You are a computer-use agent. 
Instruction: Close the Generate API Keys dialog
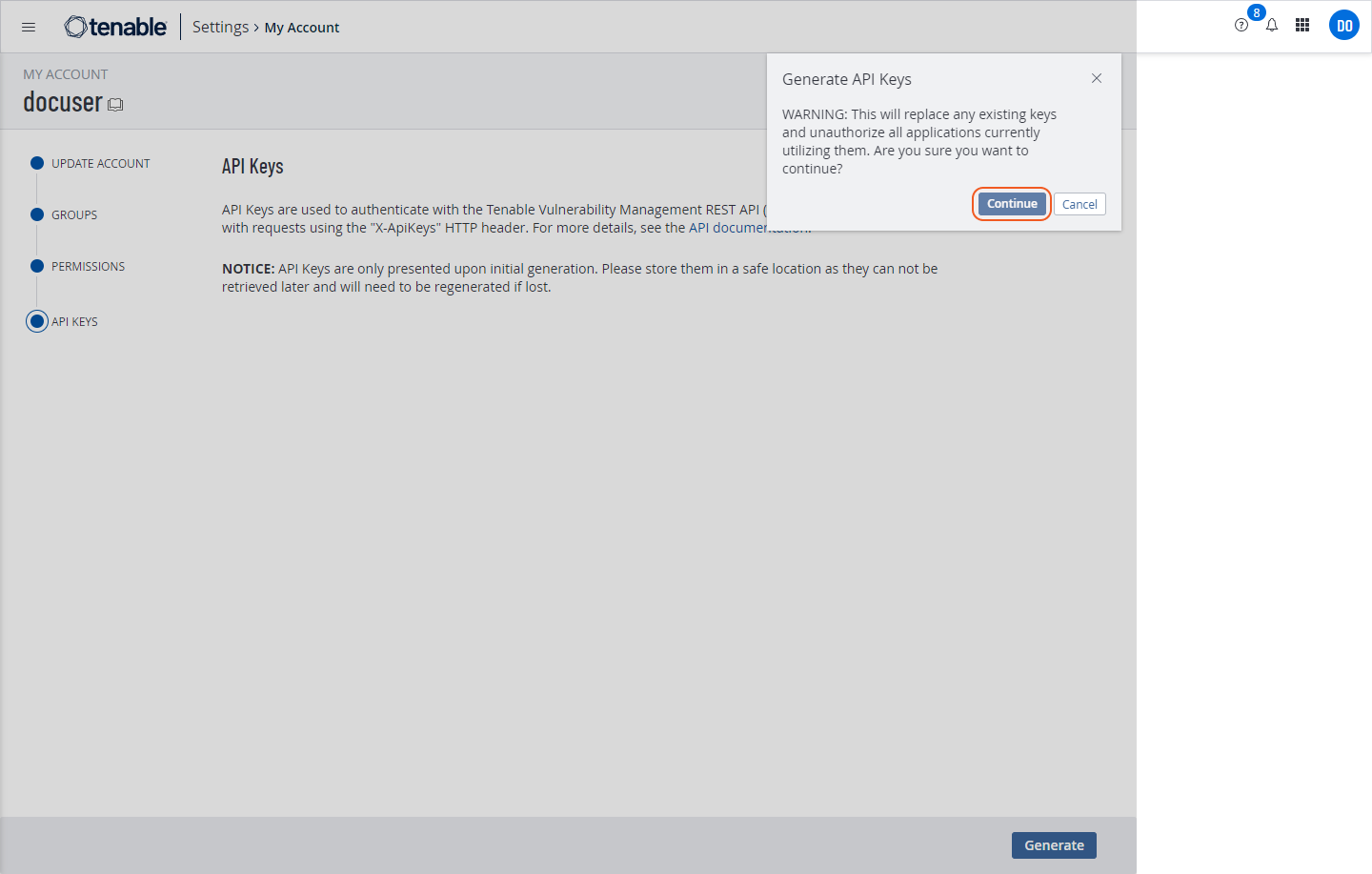[x=1097, y=78]
